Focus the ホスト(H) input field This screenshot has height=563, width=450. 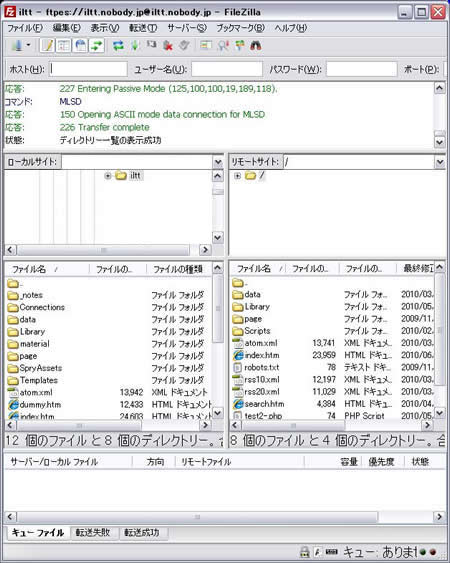pos(88,69)
